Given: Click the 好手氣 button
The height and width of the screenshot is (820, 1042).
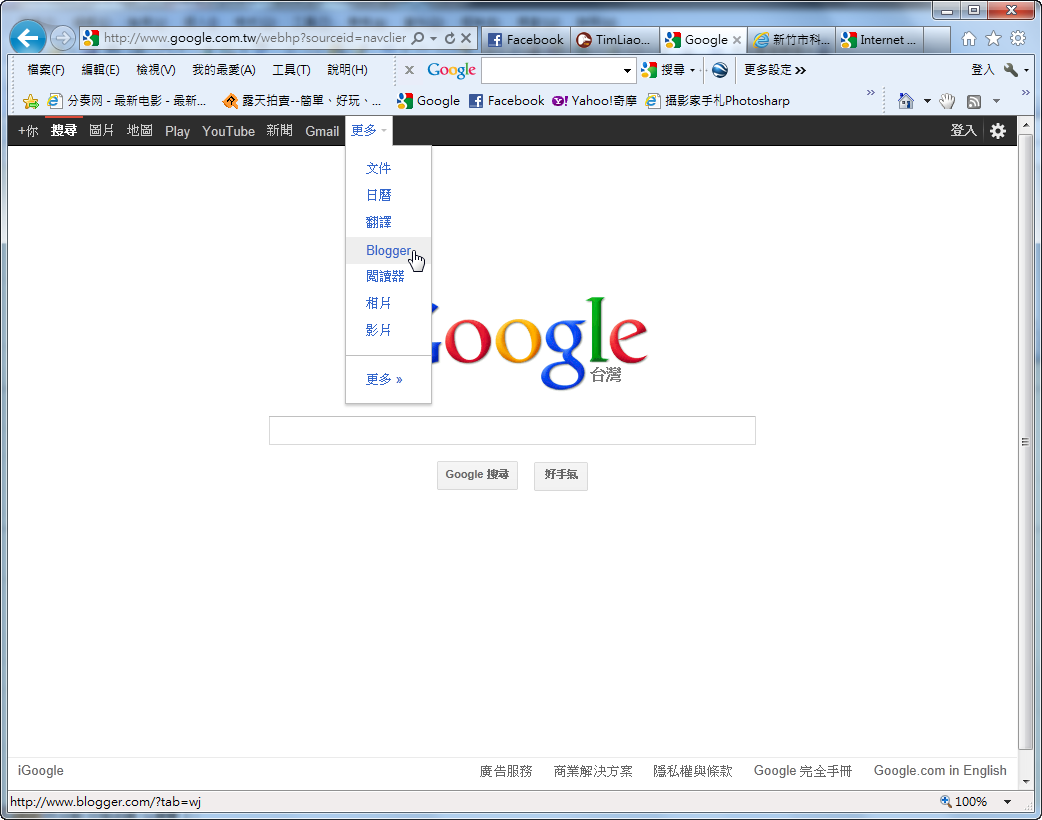Looking at the screenshot, I should [561, 475].
